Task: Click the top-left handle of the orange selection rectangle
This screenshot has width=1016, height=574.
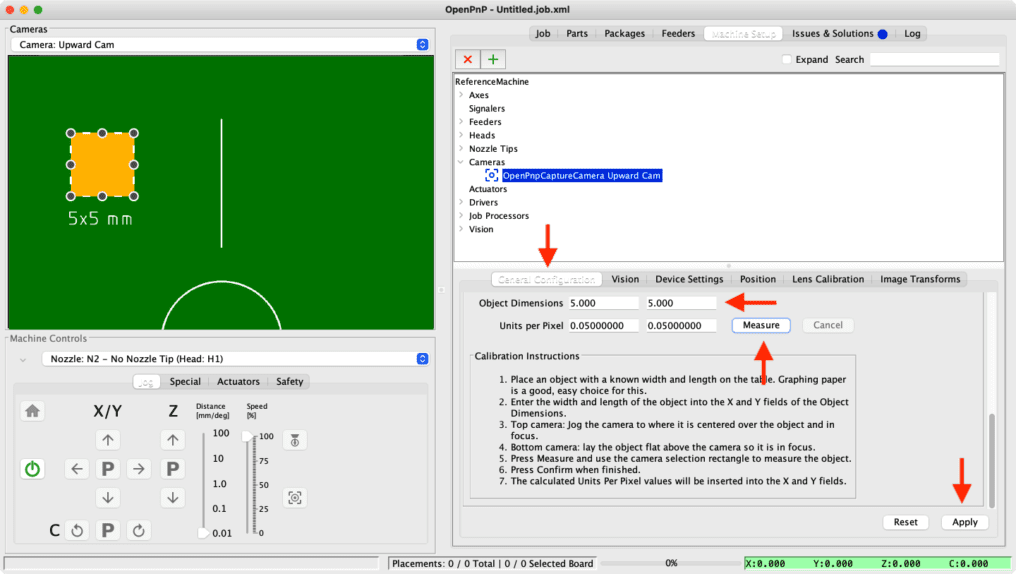Action: [71, 133]
